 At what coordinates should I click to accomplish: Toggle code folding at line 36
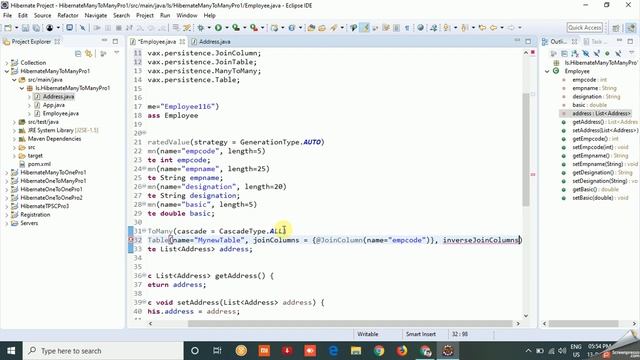tap(144, 276)
